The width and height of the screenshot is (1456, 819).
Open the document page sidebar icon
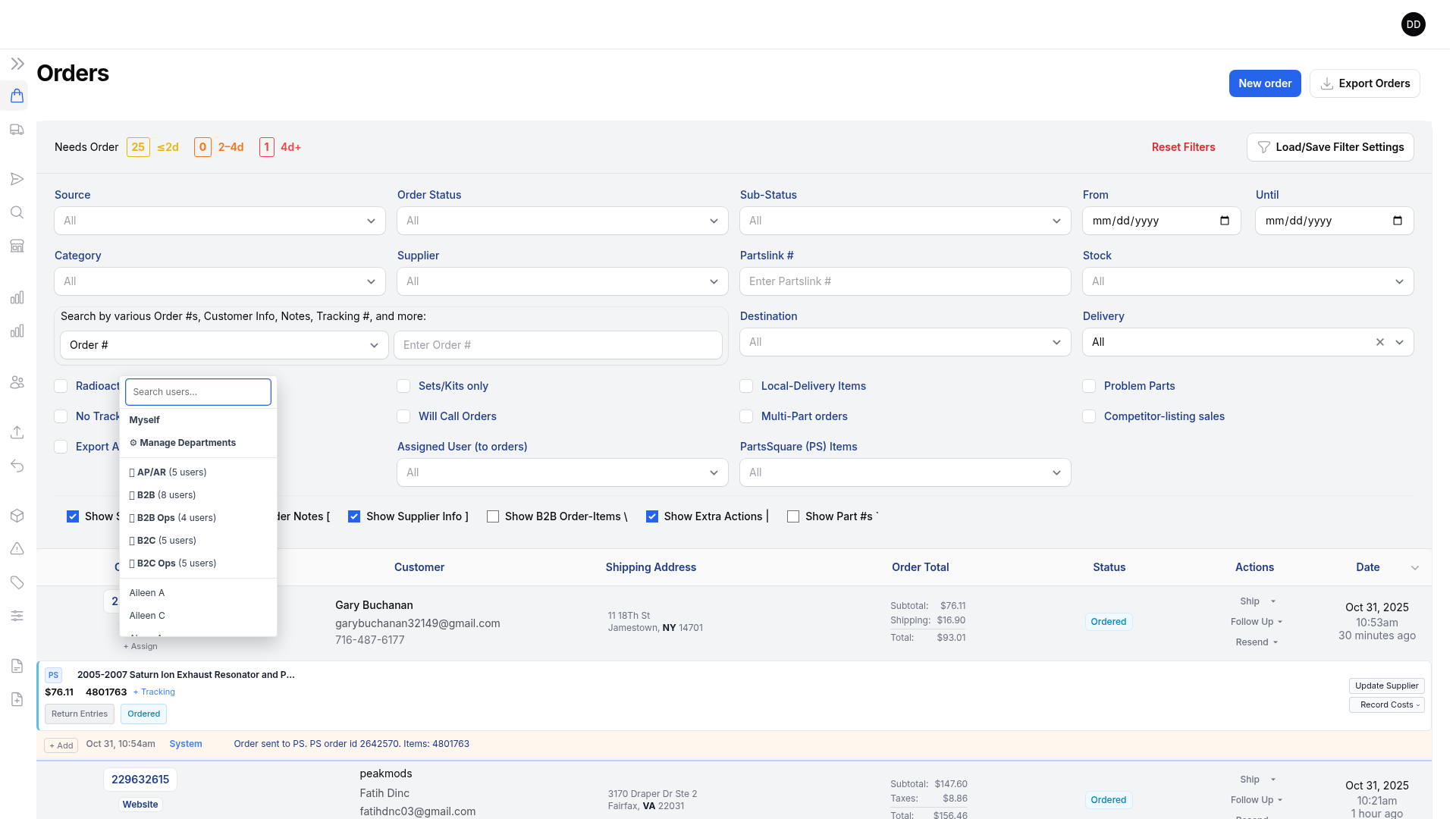pos(17,666)
